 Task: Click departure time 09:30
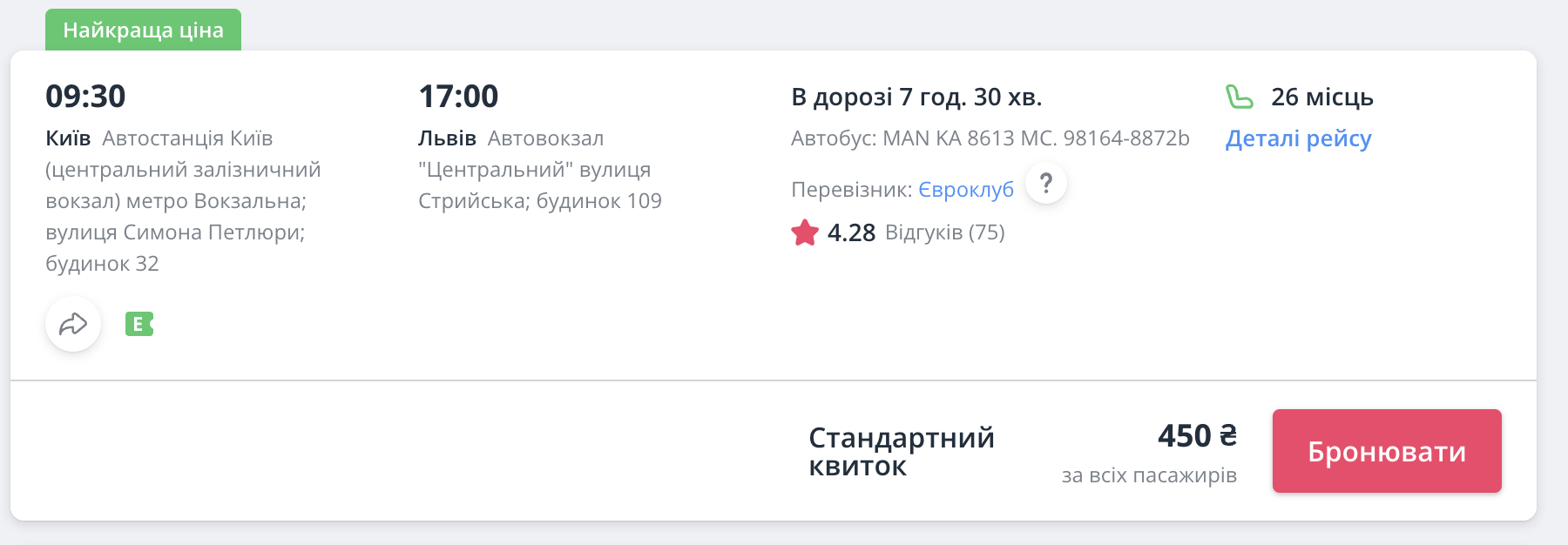85,96
